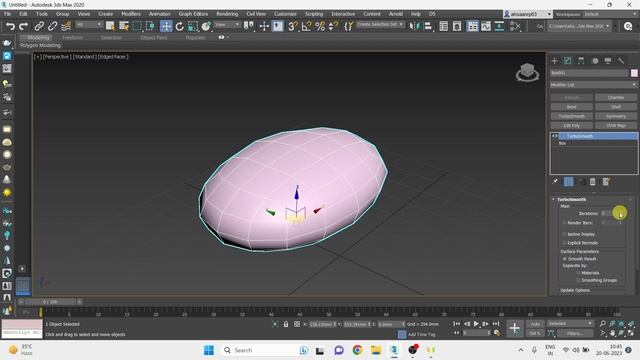Image resolution: width=640 pixels, height=360 pixels.
Task: Enable the Explicit Normals checkbox
Action: click(x=564, y=243)
